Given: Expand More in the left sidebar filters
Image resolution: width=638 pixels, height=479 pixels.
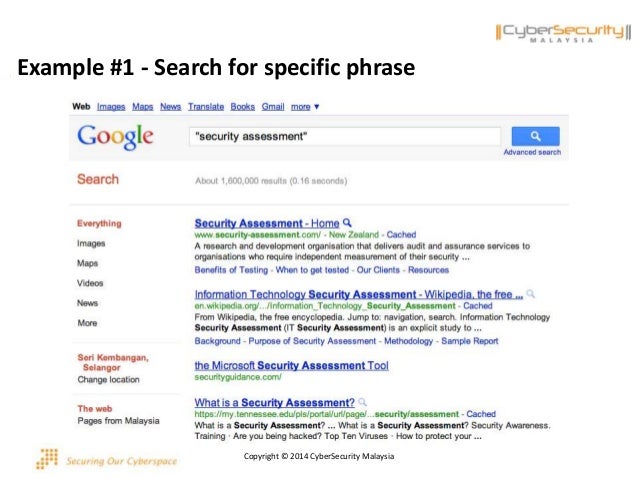Looking at the screenshot, I should point(87,323).
